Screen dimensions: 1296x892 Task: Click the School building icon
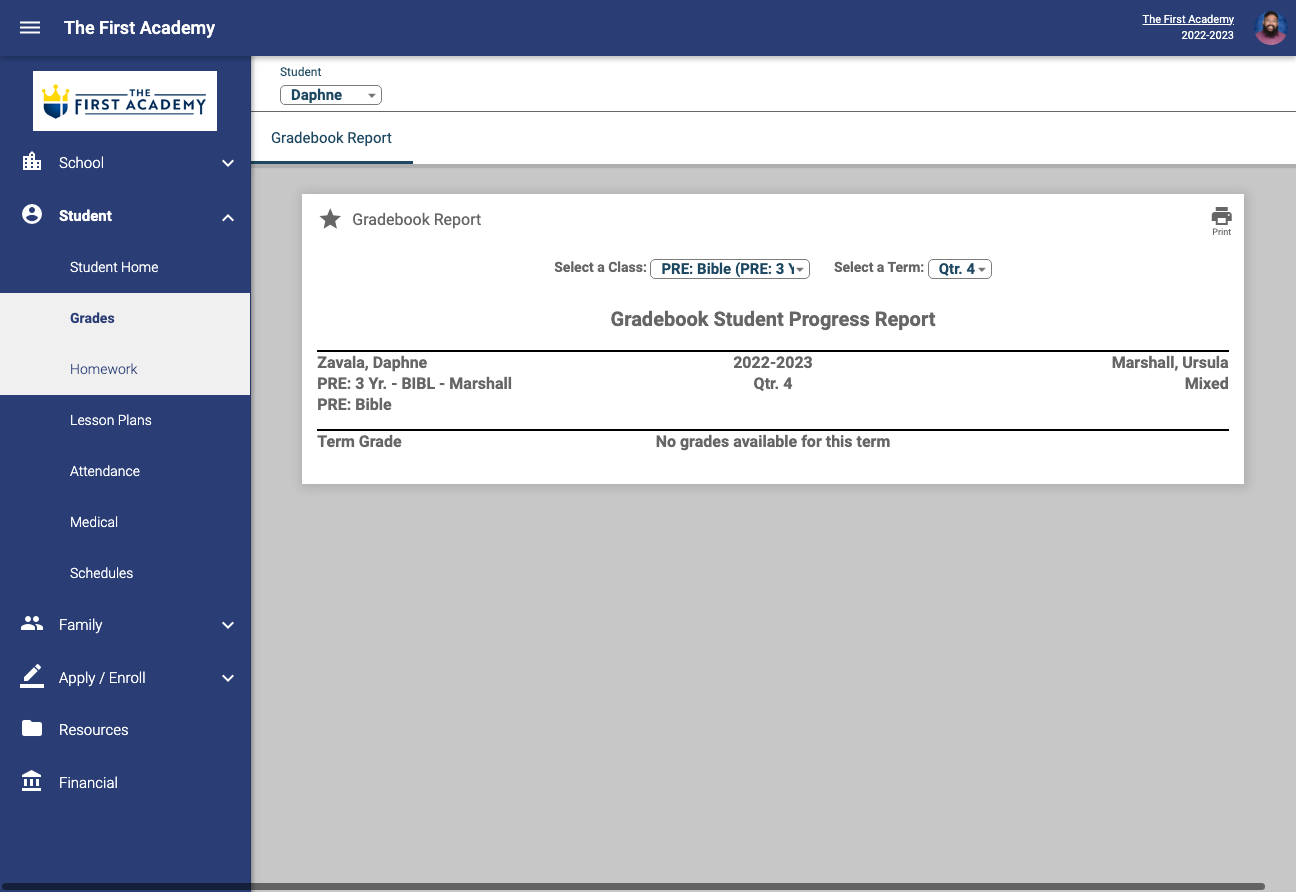(x=32, y=162)
